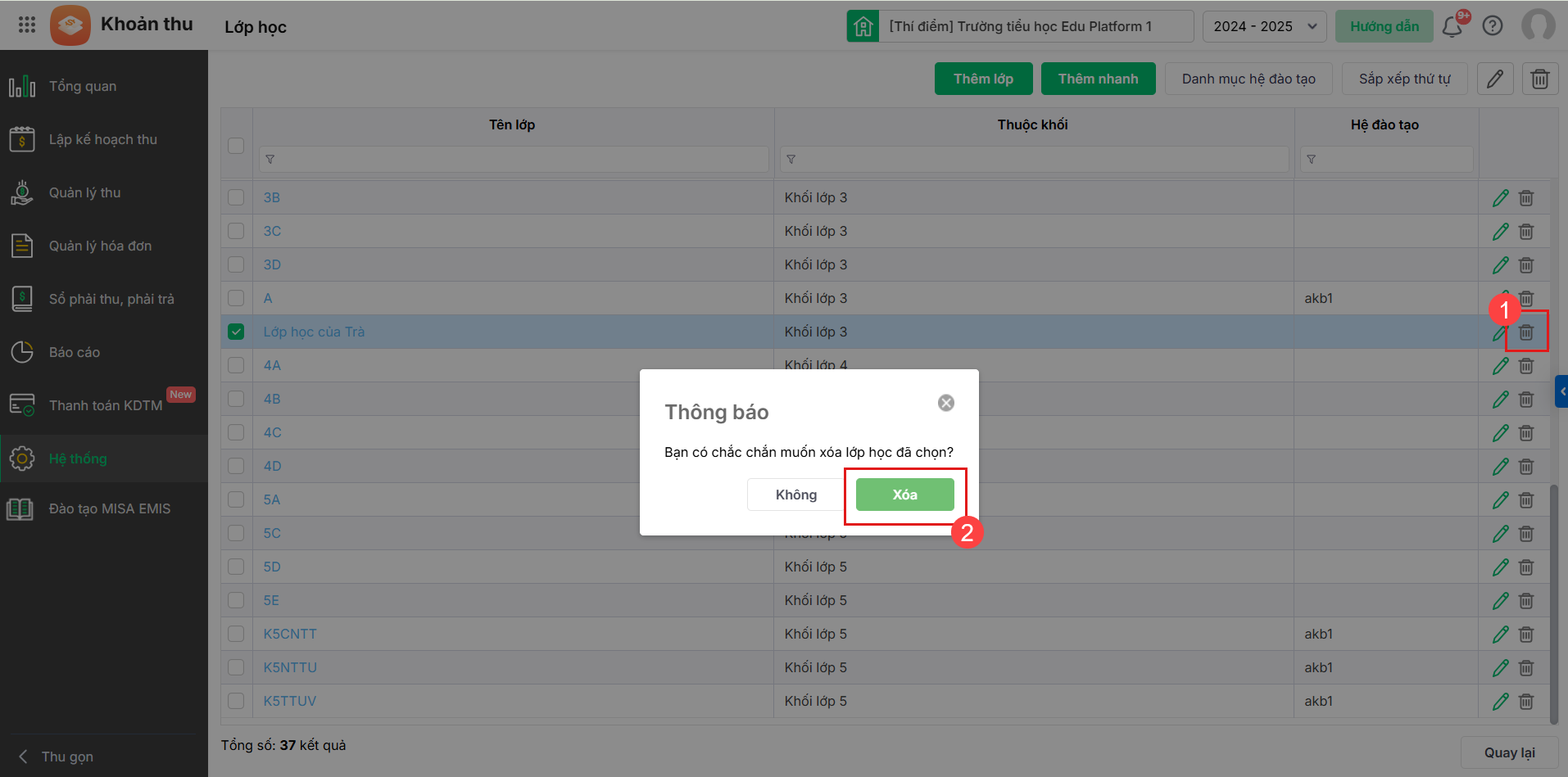
Task: Toggle the select-all header checkbox
Action: pos(236,146)
